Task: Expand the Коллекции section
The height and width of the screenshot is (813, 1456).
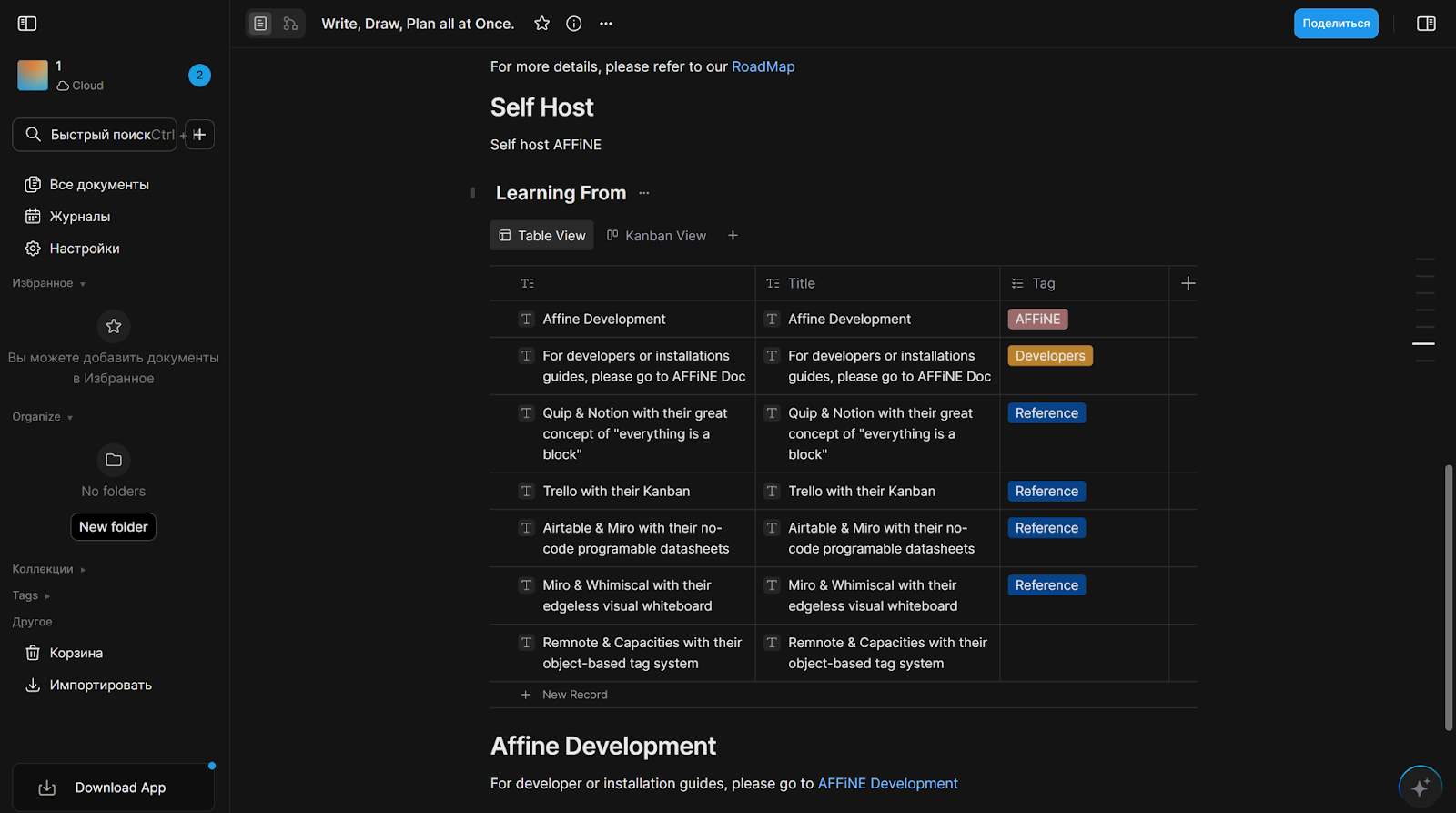Action: click(x=49, y=569)
